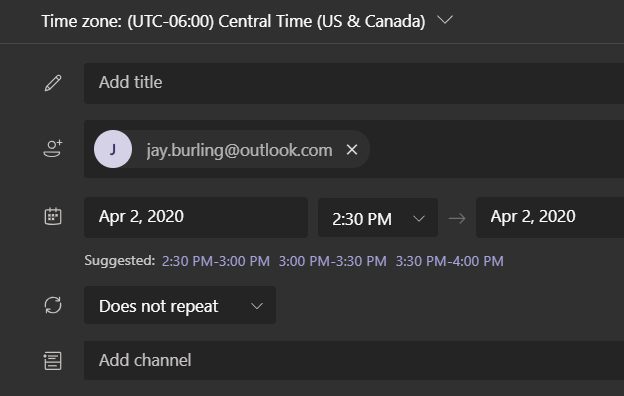Screen dimensions: 624x396
Task: Open the 2:30 PM start time dropdown
Action: (378, 218)
